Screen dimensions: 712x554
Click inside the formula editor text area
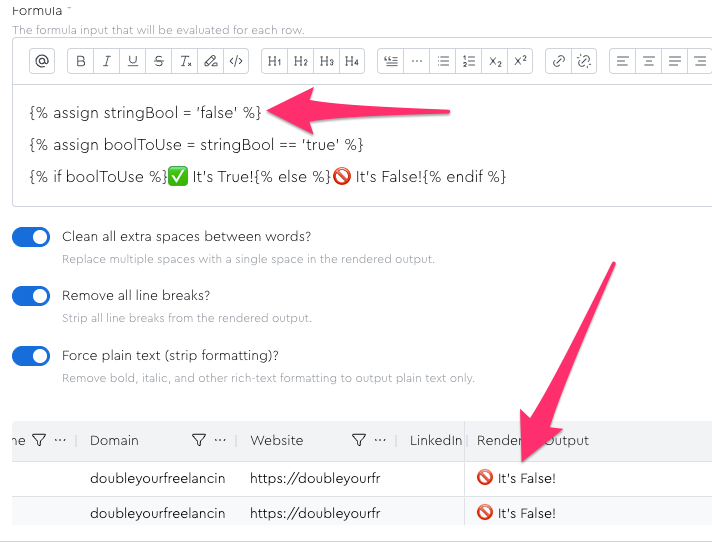(x=360, y=145)
